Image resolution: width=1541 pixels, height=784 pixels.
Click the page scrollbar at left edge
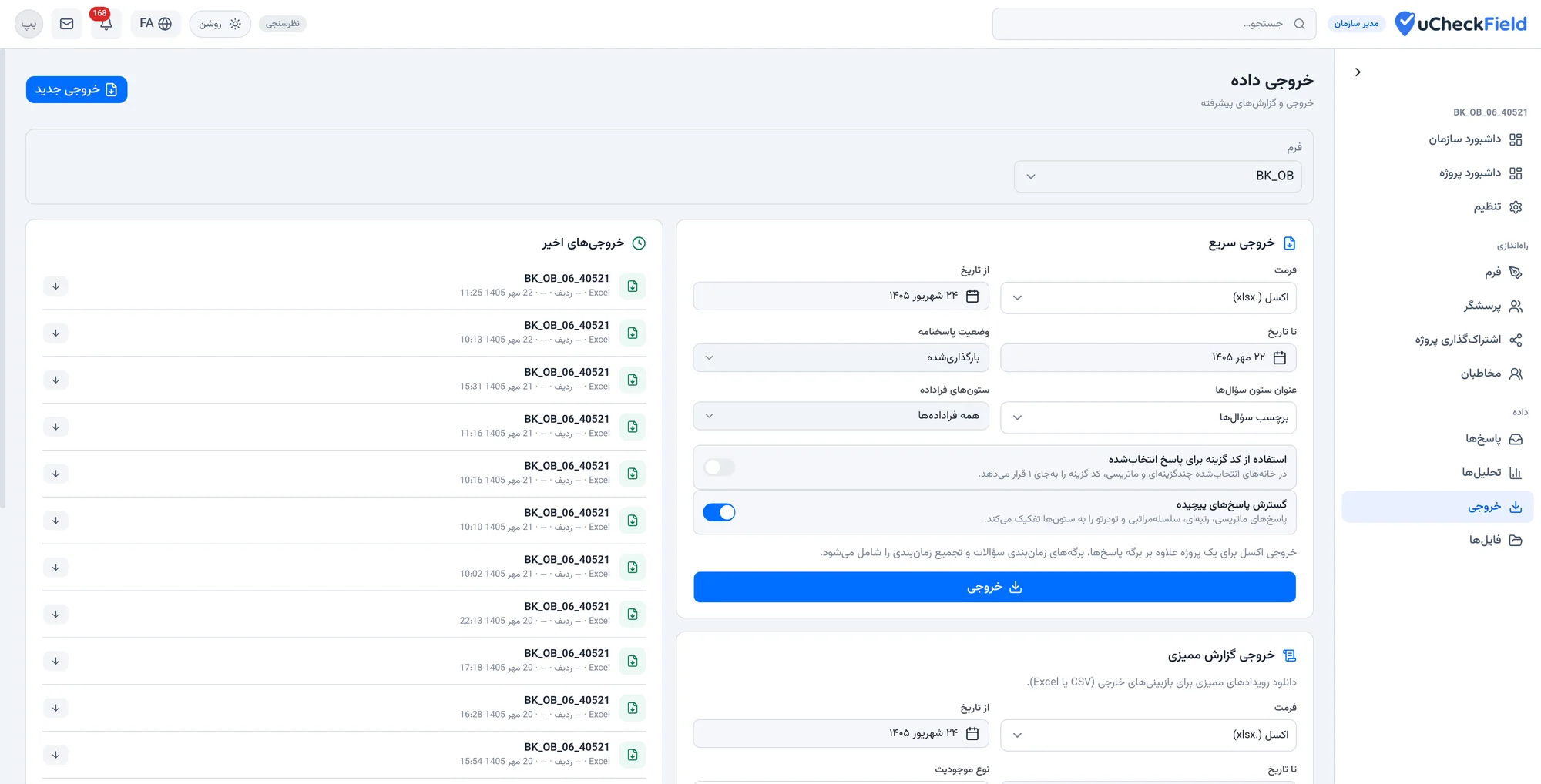point(2,277)
